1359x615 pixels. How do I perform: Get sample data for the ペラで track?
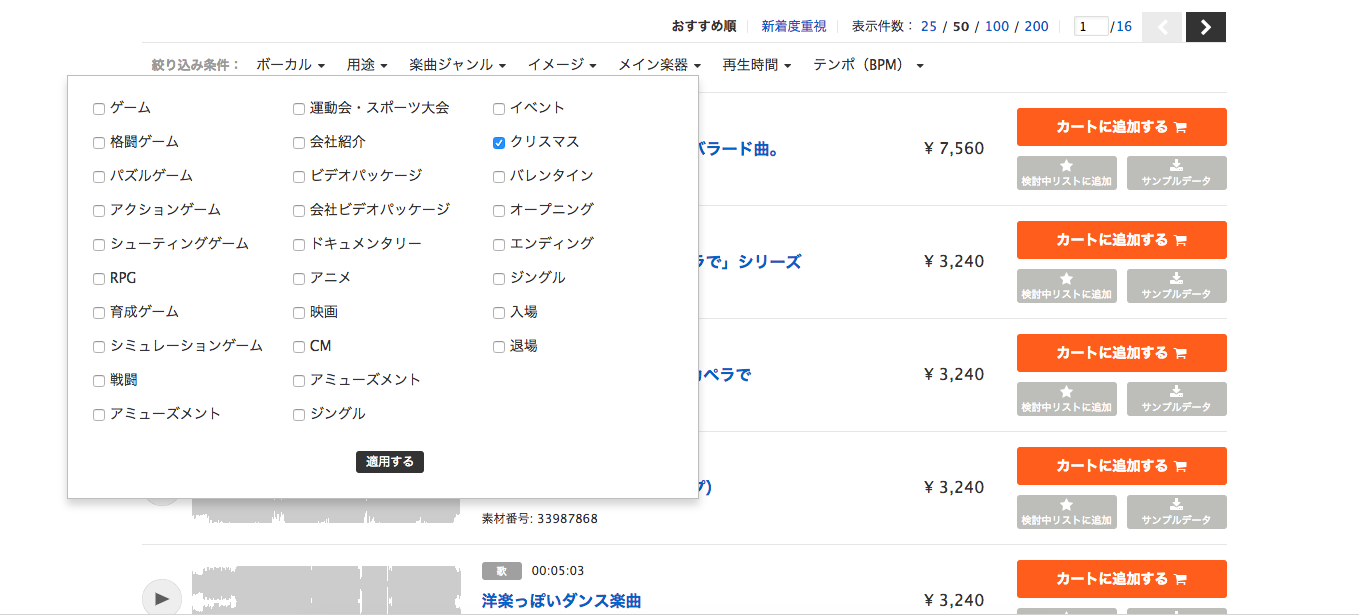[1177, 399]
